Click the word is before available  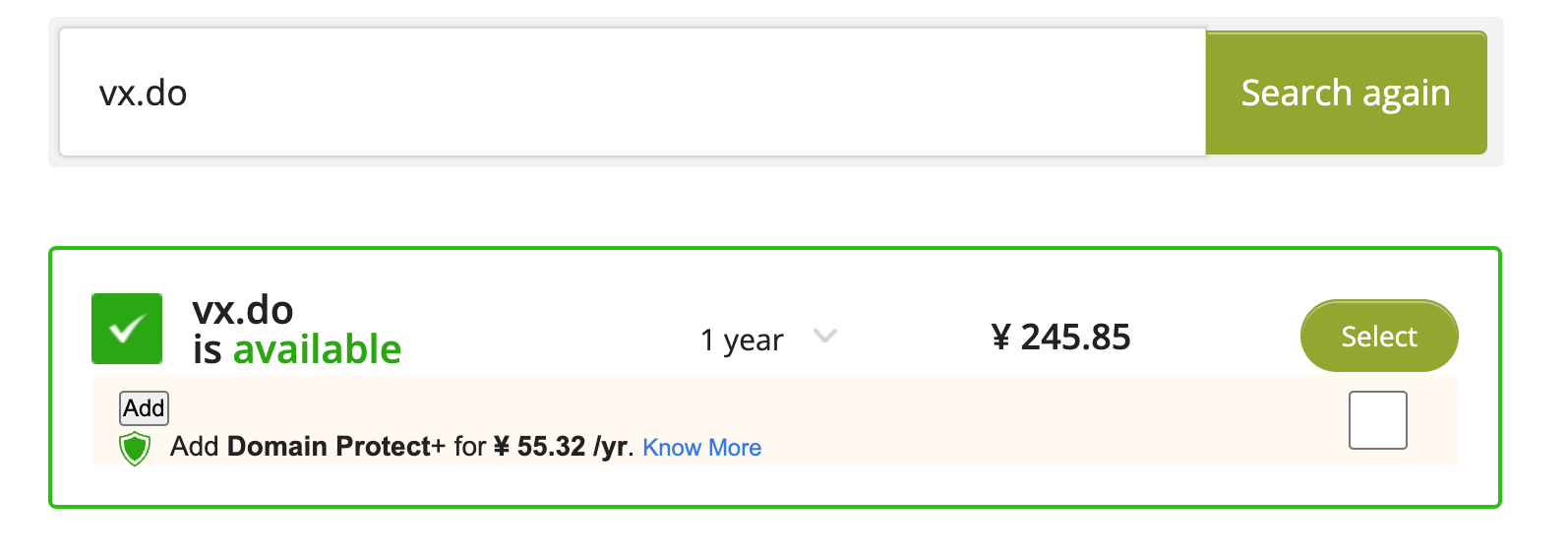coord(207,349)
